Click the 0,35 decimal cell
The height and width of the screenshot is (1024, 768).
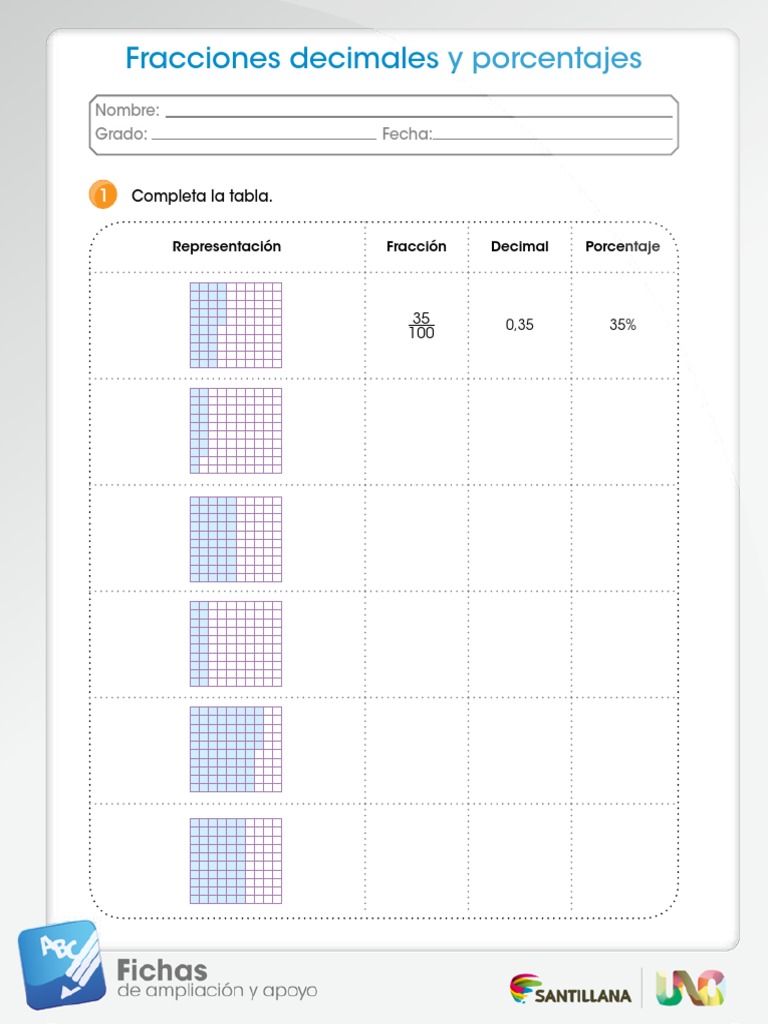click(x=519, y=325)
